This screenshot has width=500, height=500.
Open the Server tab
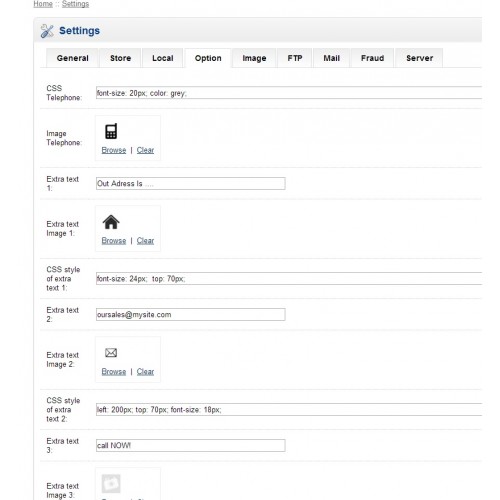[x=419, y=58]
